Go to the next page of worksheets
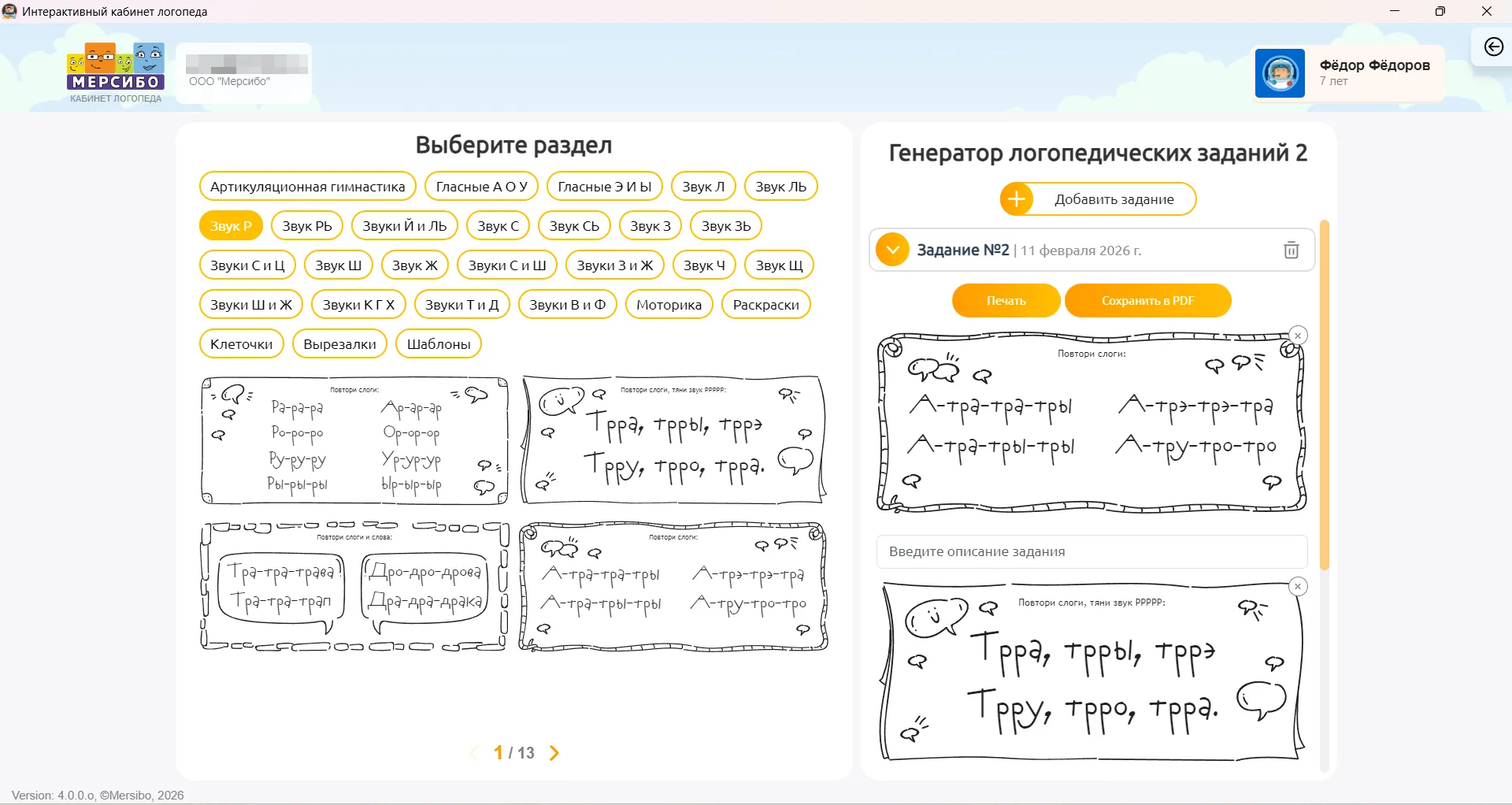Viewport: 1512px width, 805px height. pos(554,753)
